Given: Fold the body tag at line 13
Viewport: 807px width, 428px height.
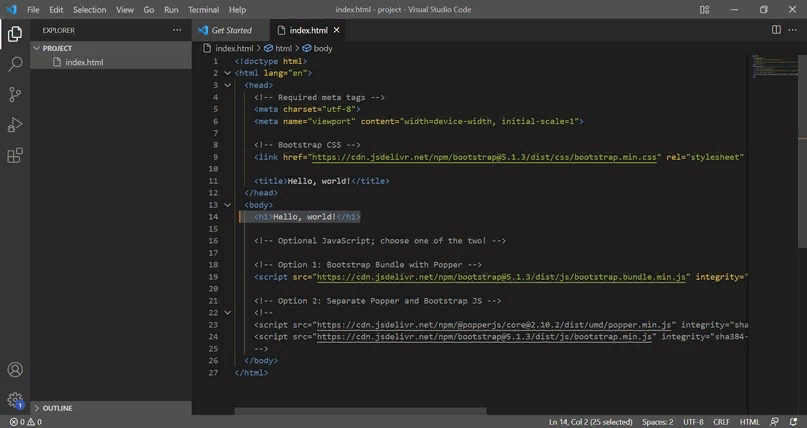Looking at the screenshot, I should click(x=227, y=205).
